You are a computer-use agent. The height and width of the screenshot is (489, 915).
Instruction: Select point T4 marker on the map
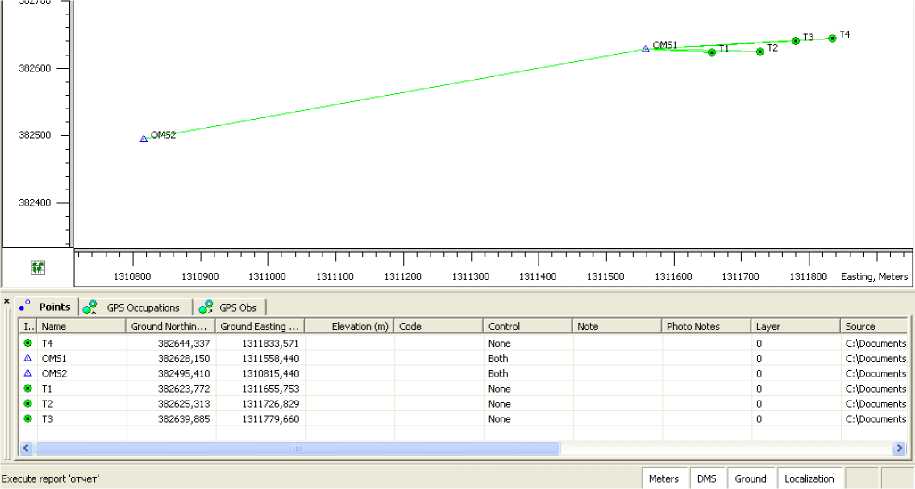tap(832, 39)
